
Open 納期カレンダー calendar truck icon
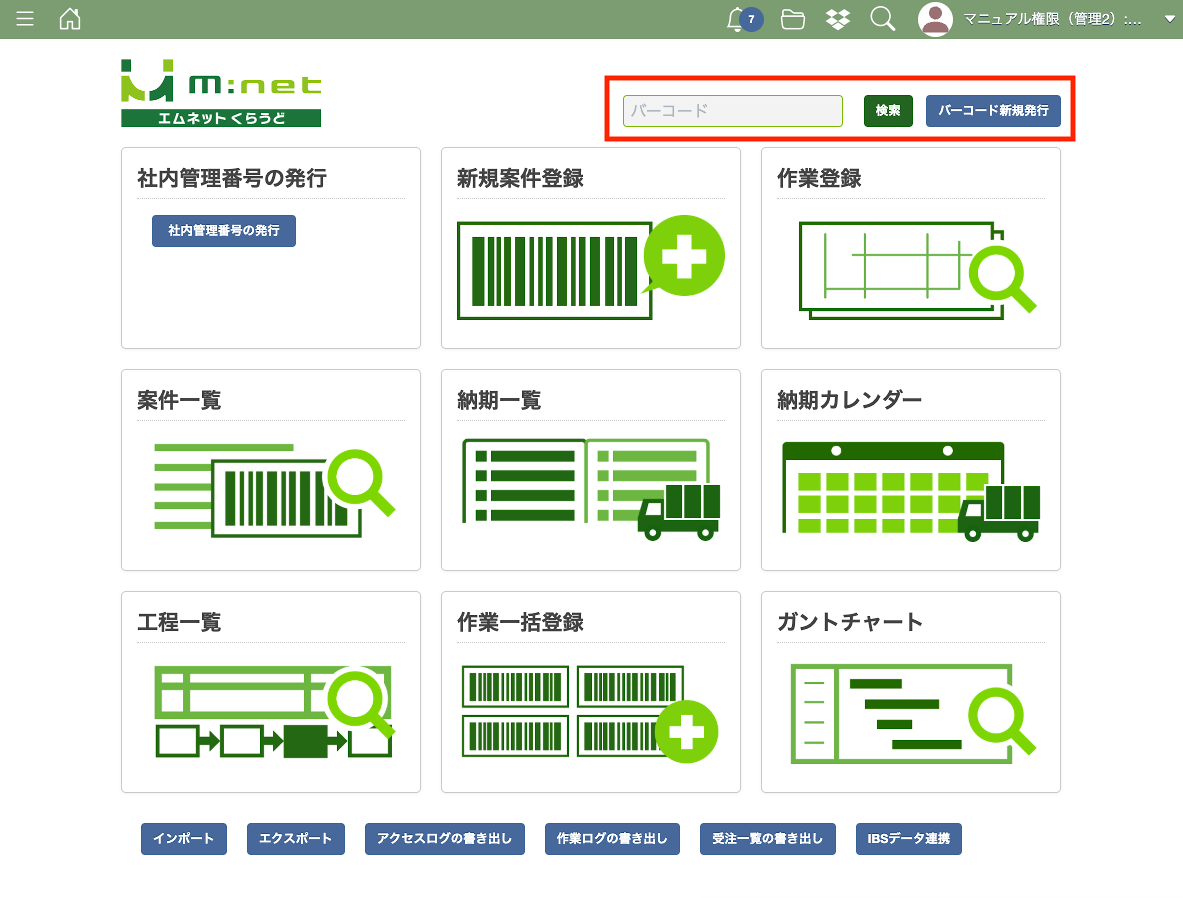[910, 491]
